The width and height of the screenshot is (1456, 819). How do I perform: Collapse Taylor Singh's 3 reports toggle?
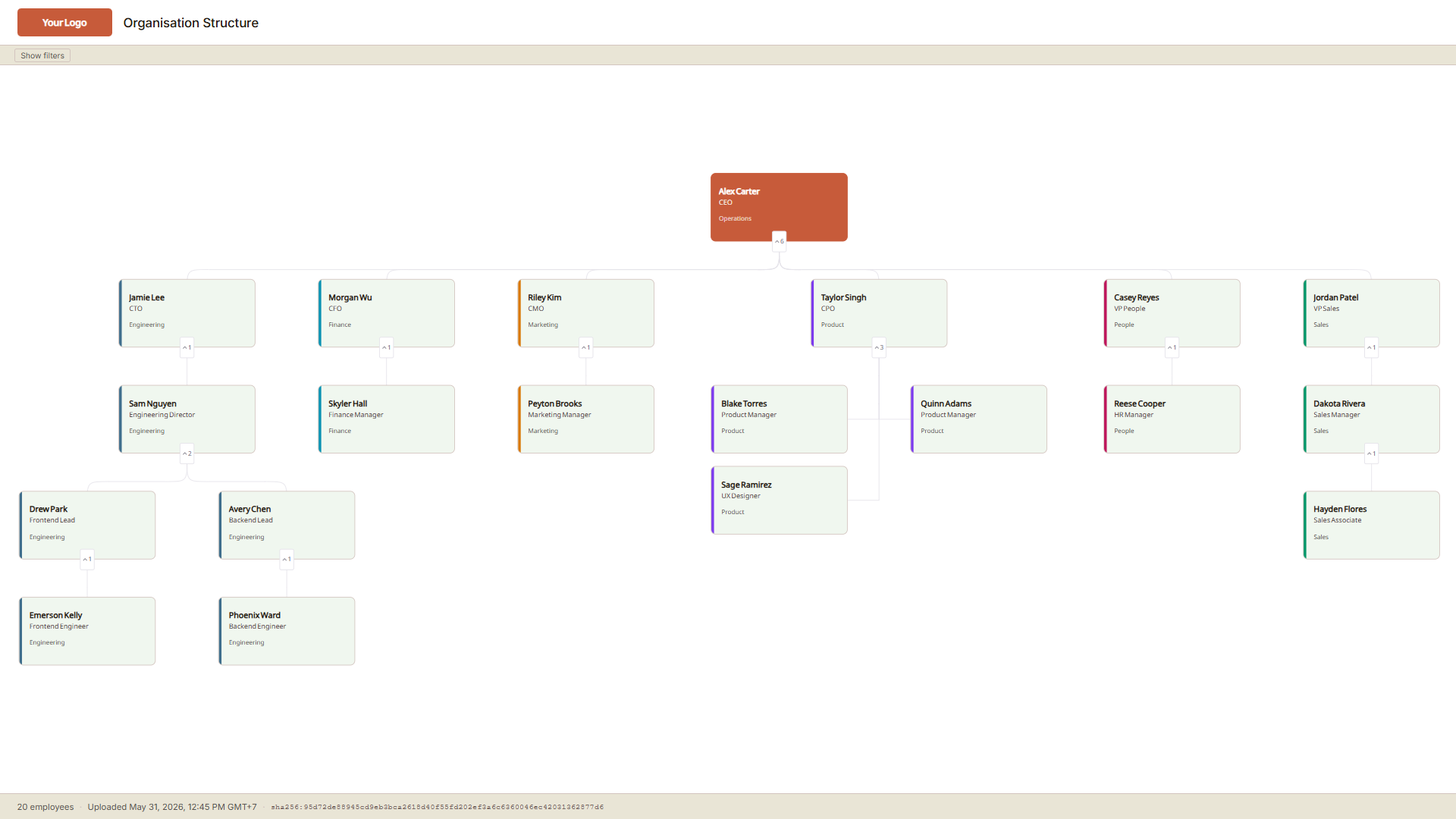(879, 347)
